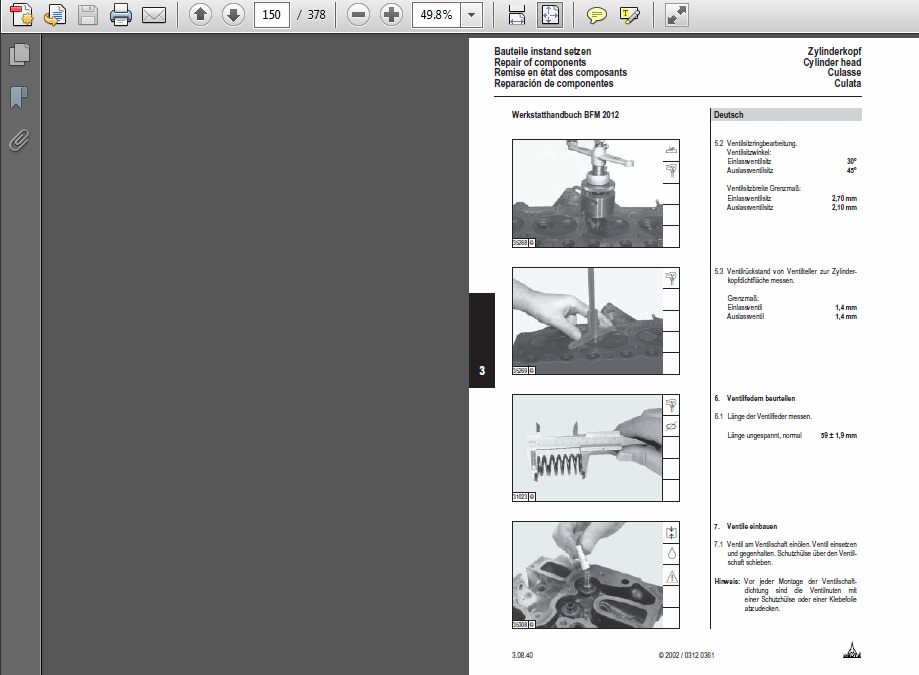Click the black chapter 3 tab marker
The height and width of the screenshot is (675, 919).
(x=482, y=340)
